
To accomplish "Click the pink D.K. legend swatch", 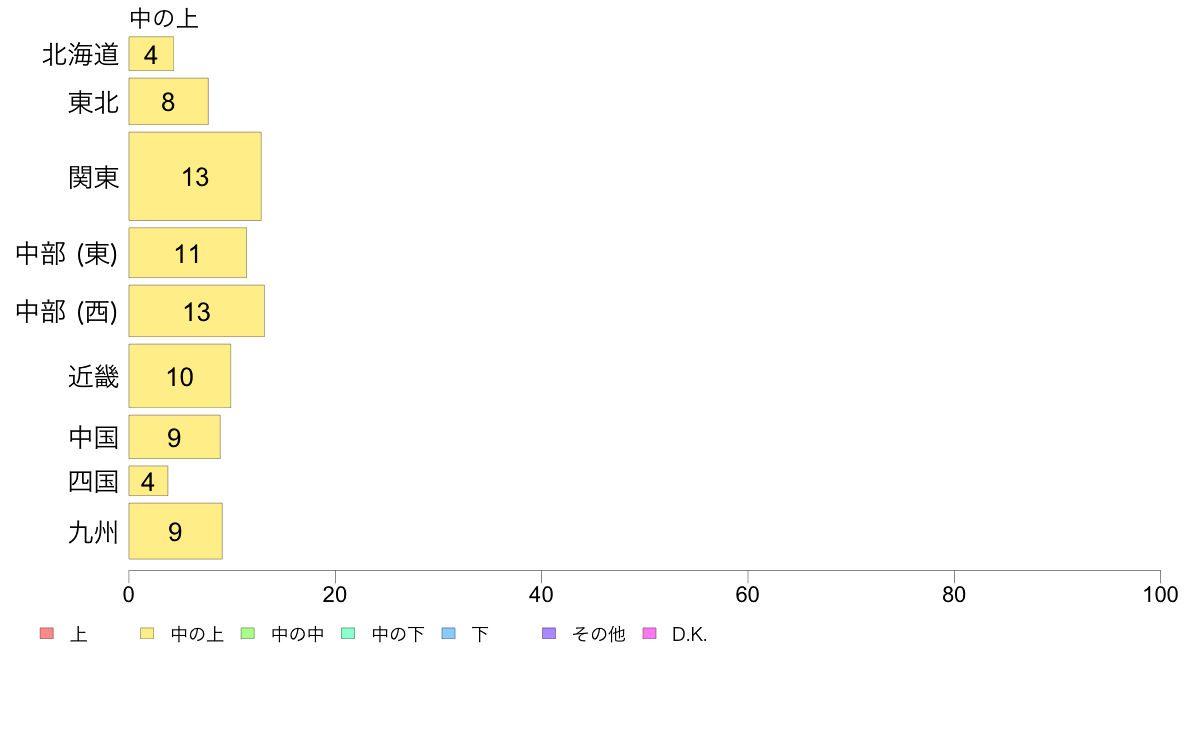I will click(x=649, y=633).
